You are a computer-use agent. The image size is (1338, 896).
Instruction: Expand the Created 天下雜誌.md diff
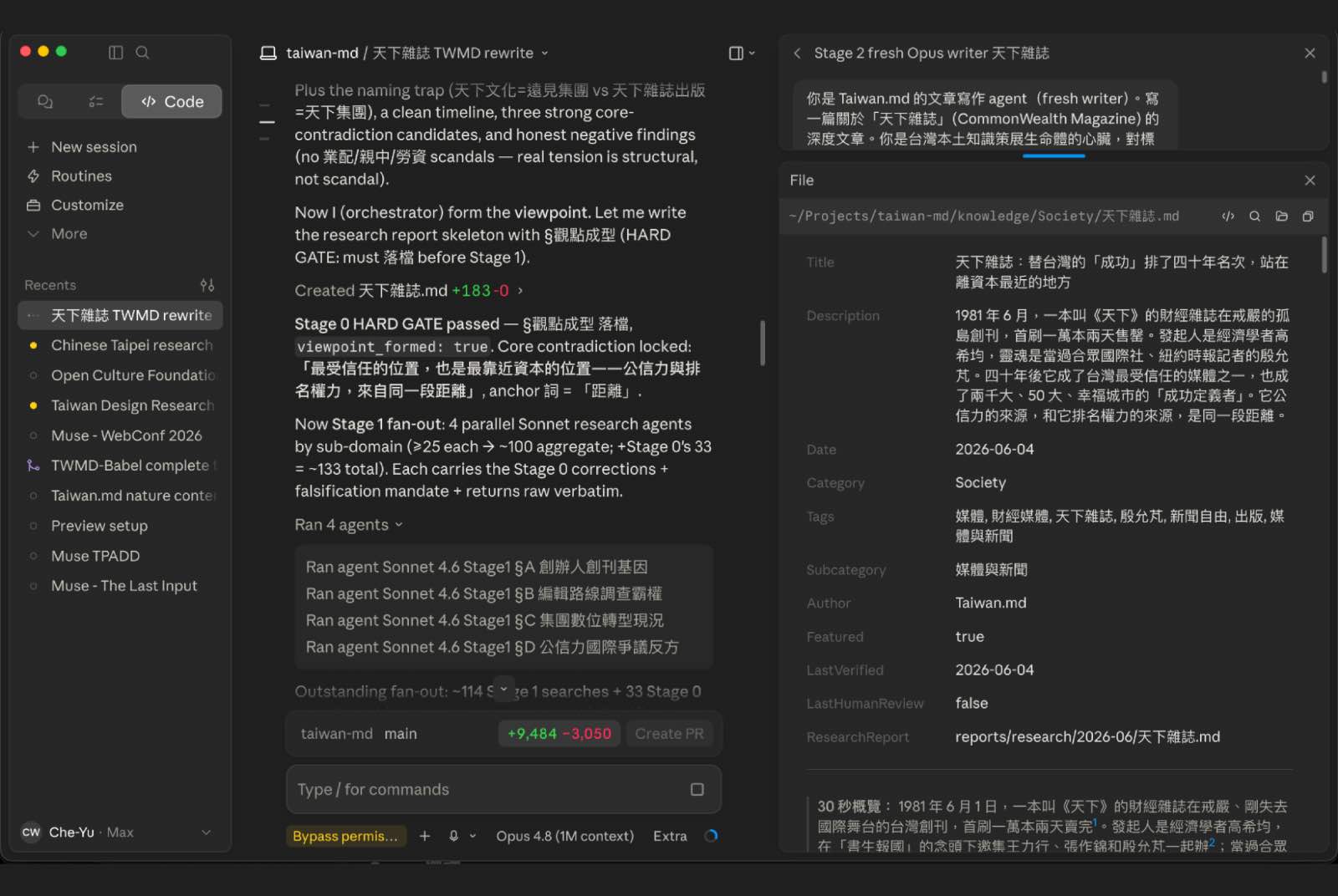(x=410, y=291)
